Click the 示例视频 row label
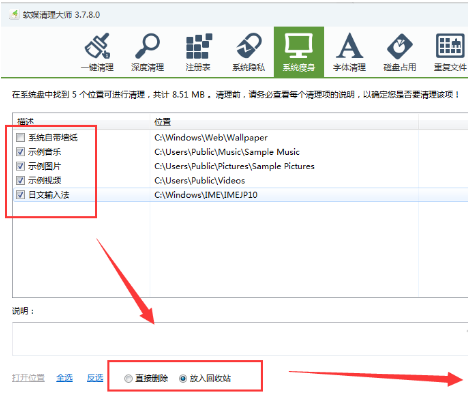 44,180
